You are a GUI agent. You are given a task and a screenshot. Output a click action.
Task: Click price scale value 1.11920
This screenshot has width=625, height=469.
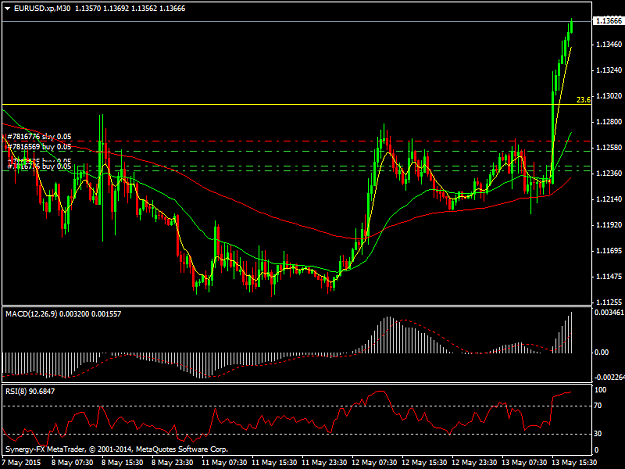tap(609, 225)
